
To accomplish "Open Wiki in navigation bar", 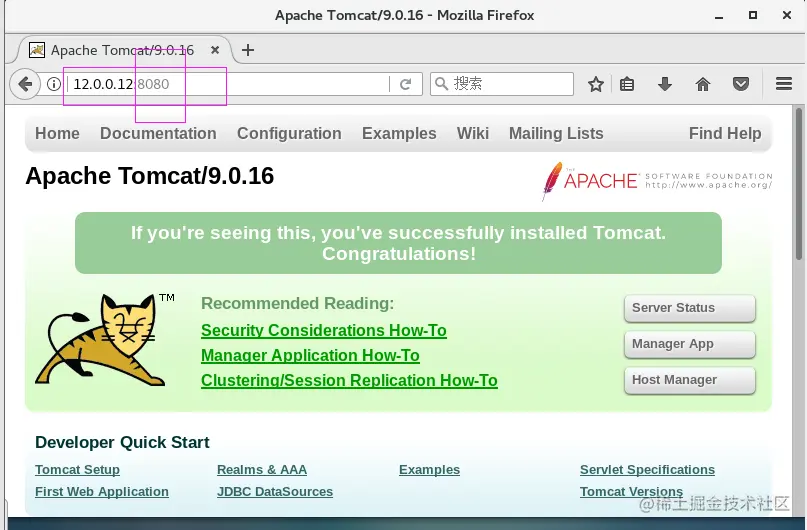I will pyautogui.click(x=472, y=133).
